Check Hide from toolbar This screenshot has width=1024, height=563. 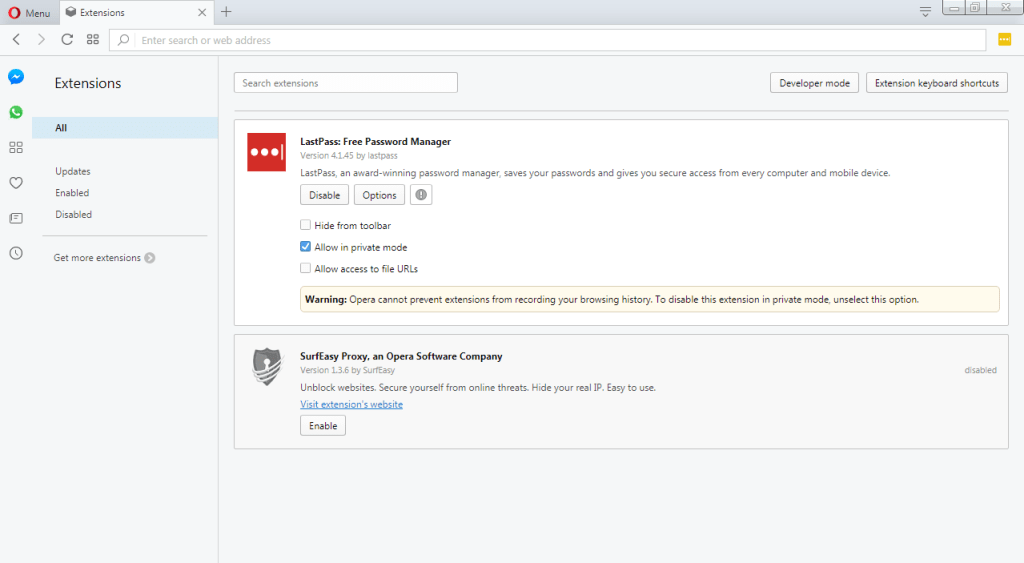[x=306, y=225]
